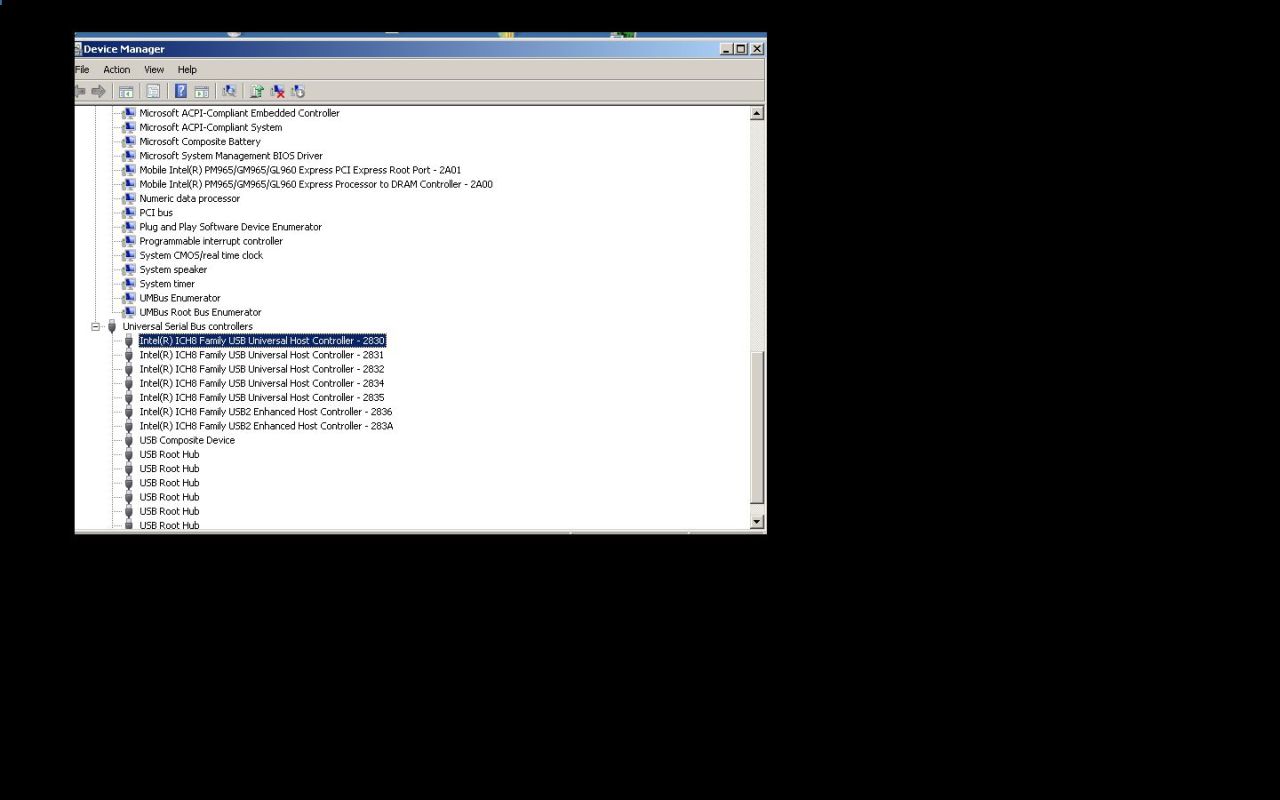Click Scan for hardware changes icon
This screenshot has height=800, width=1280.
tap(229, 91)
